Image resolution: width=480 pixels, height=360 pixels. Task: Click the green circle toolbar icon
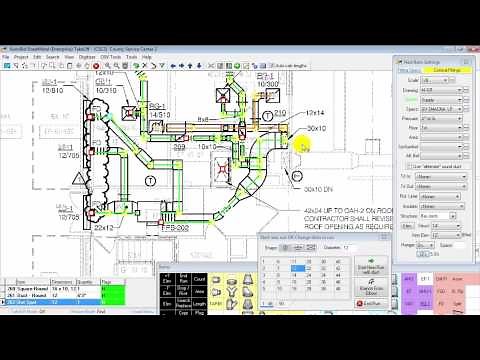click(237, 66)
